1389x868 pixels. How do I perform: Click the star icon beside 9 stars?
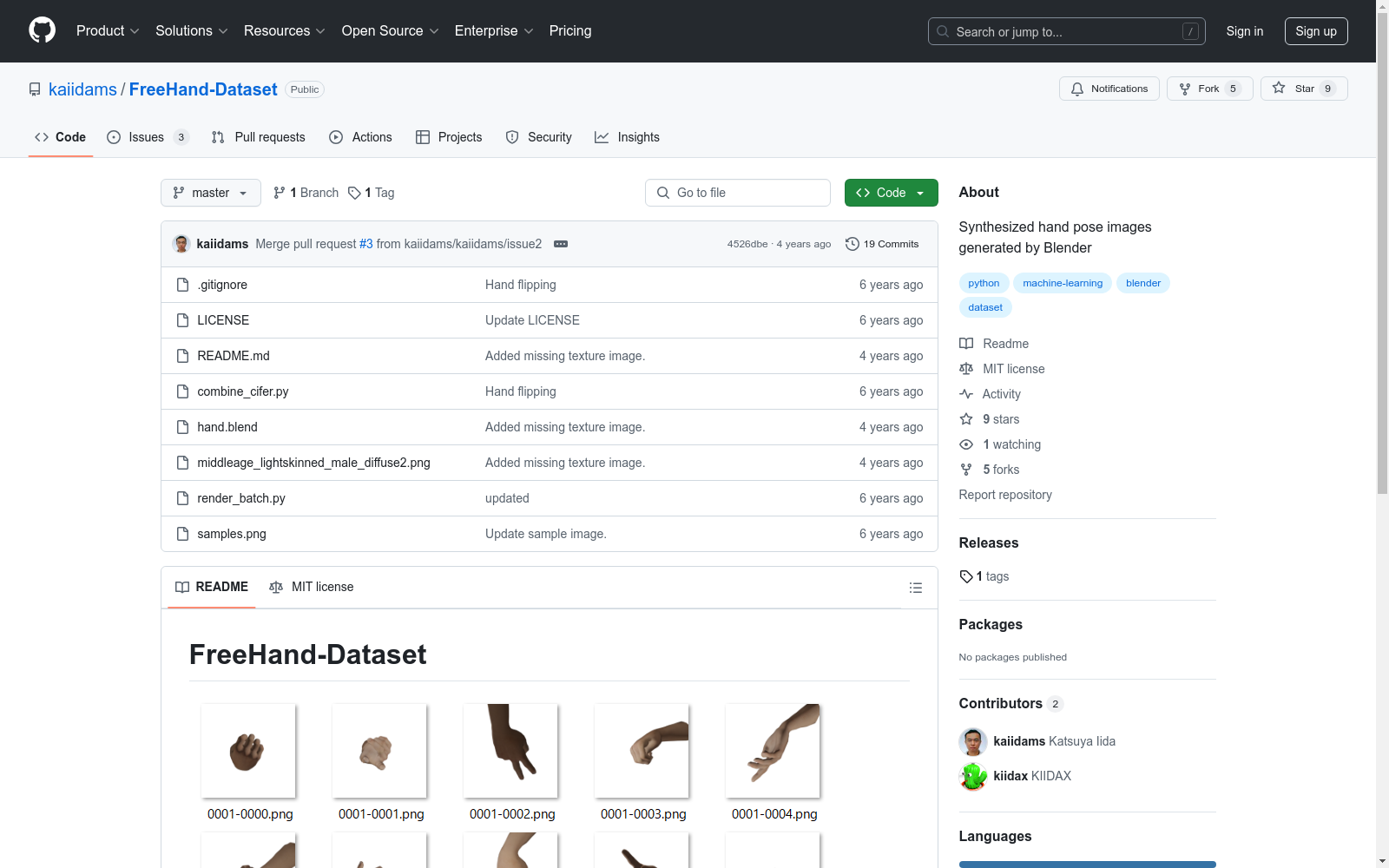click(x=966, y=419)
